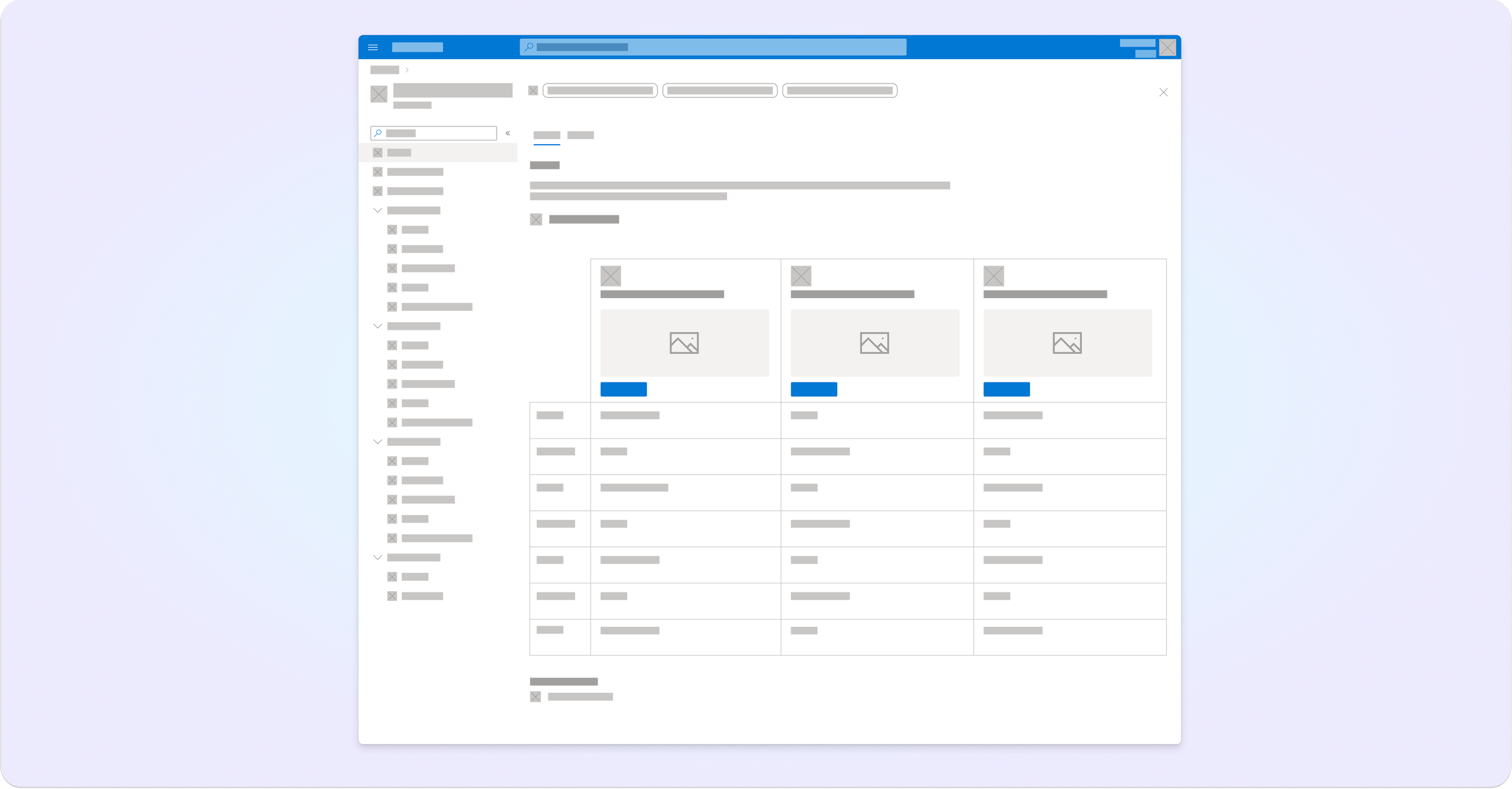Collapse the last sidebar group chevron

pos(377,557)
